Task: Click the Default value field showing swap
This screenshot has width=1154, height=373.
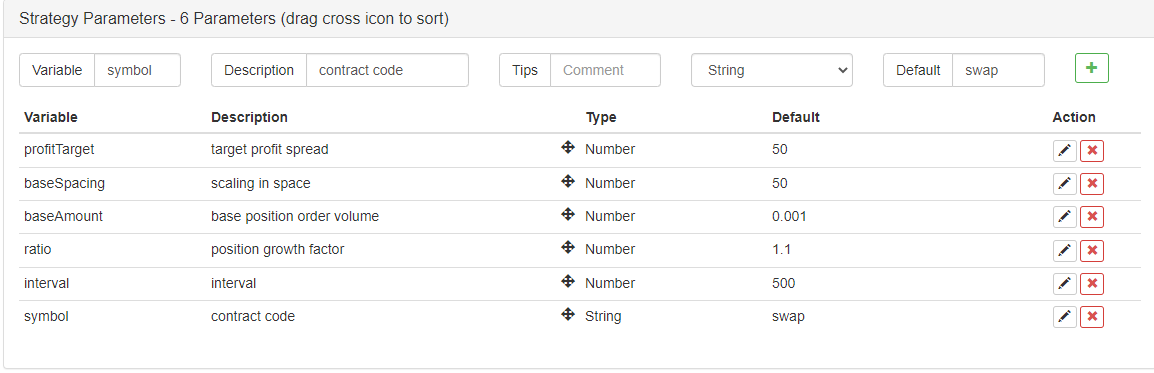Action: [x=998, y=71]
